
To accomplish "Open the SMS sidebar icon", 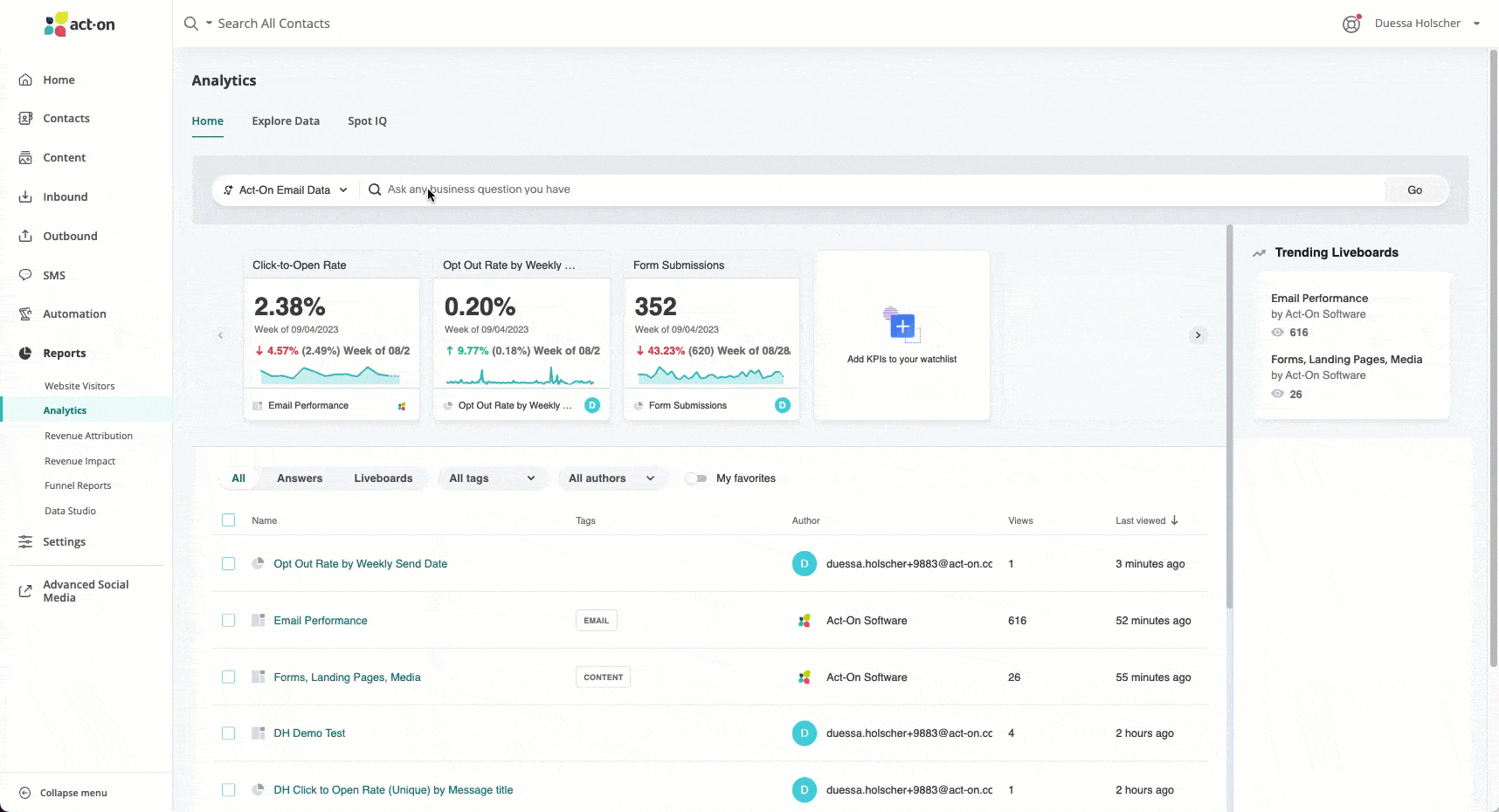I will 25,275.
